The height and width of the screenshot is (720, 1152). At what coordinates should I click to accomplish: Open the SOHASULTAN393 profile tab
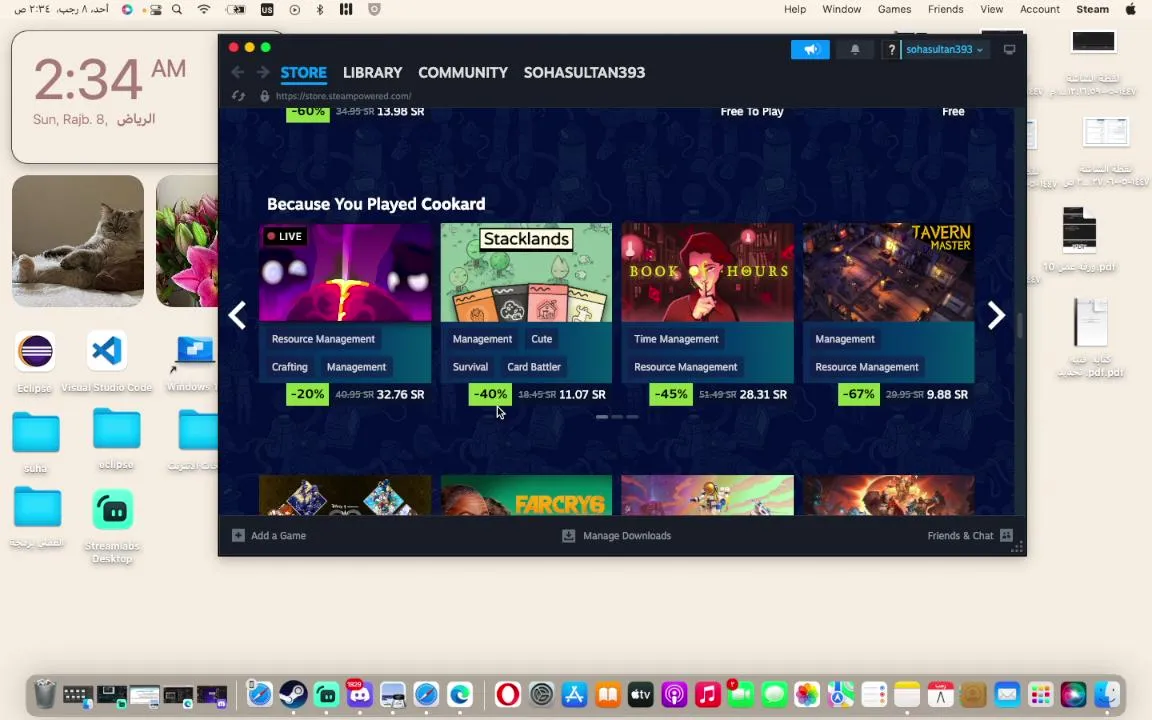tap(584, 73)
